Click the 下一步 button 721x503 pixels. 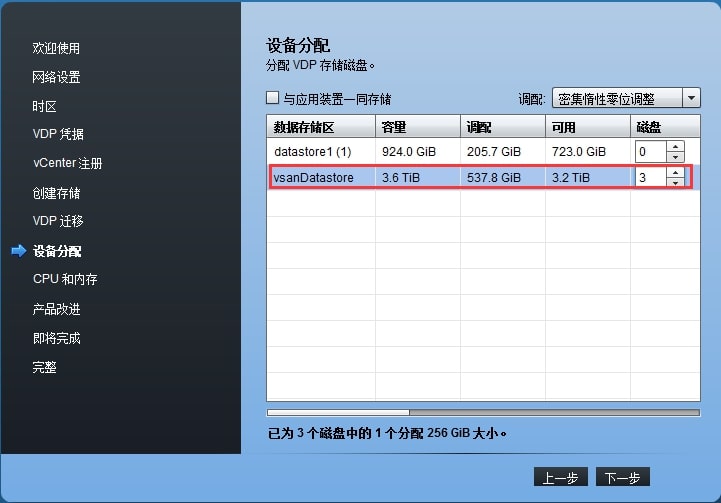(623, 477)
